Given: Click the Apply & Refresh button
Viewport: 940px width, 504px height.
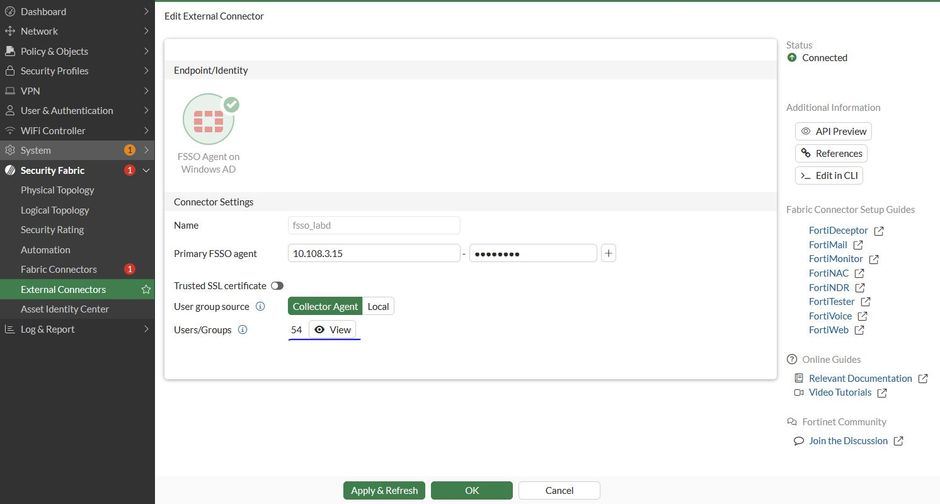Looking at the screenshot, I should coord(384,490).
